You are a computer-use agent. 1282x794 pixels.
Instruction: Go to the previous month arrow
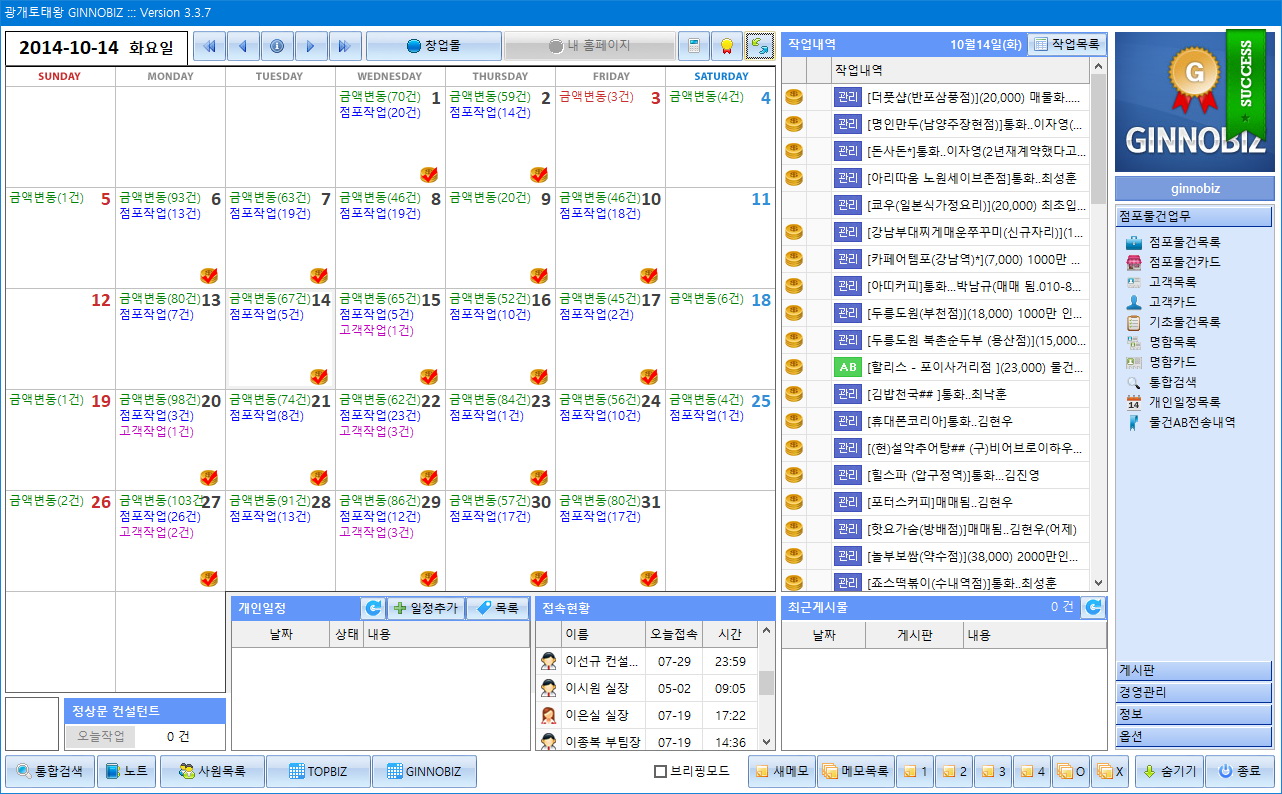(x=243, y=46)
